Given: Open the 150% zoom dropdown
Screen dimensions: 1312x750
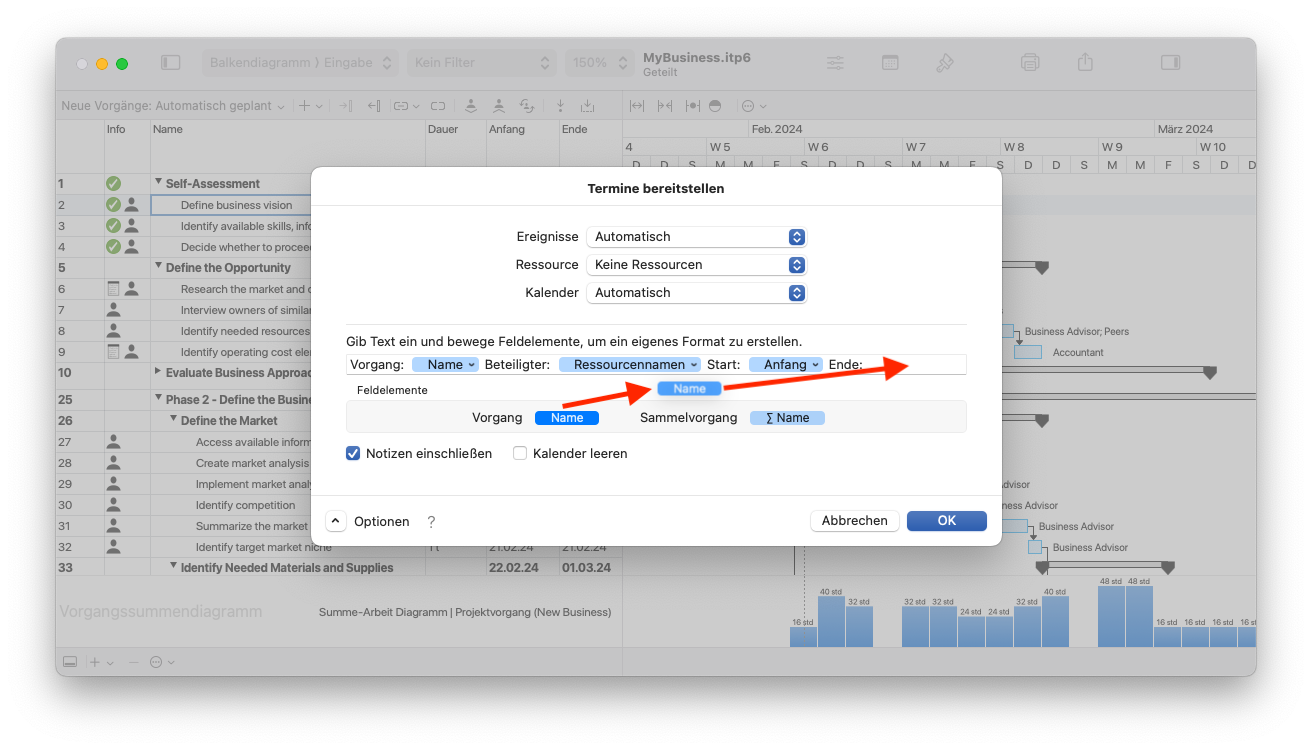Looking at the screenshot, I should 599,62.
